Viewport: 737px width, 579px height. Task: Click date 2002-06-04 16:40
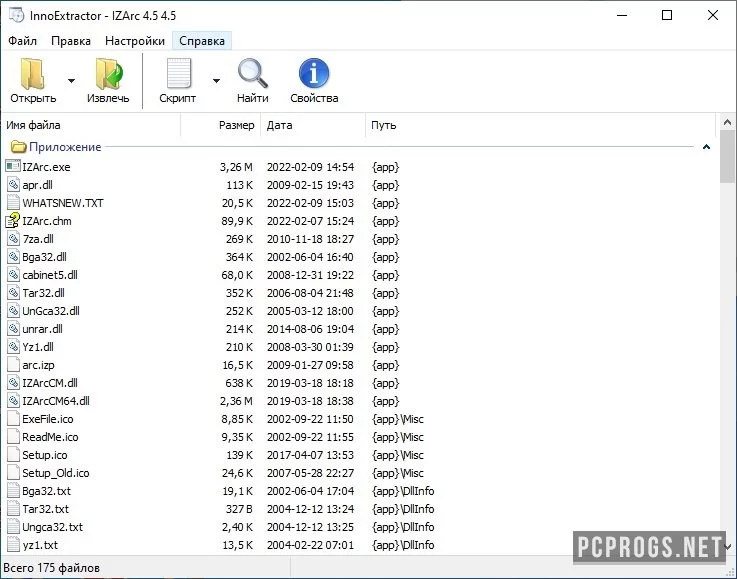(x=310, y=257)
